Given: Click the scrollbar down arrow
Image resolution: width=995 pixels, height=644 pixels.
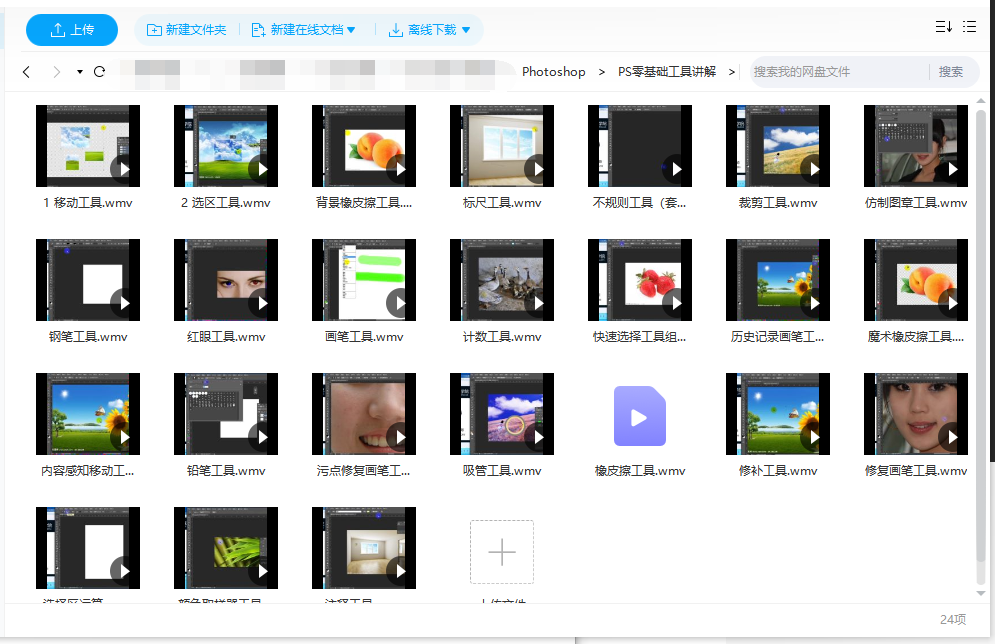Looking at the screenshot, I should tap(981, 594).
